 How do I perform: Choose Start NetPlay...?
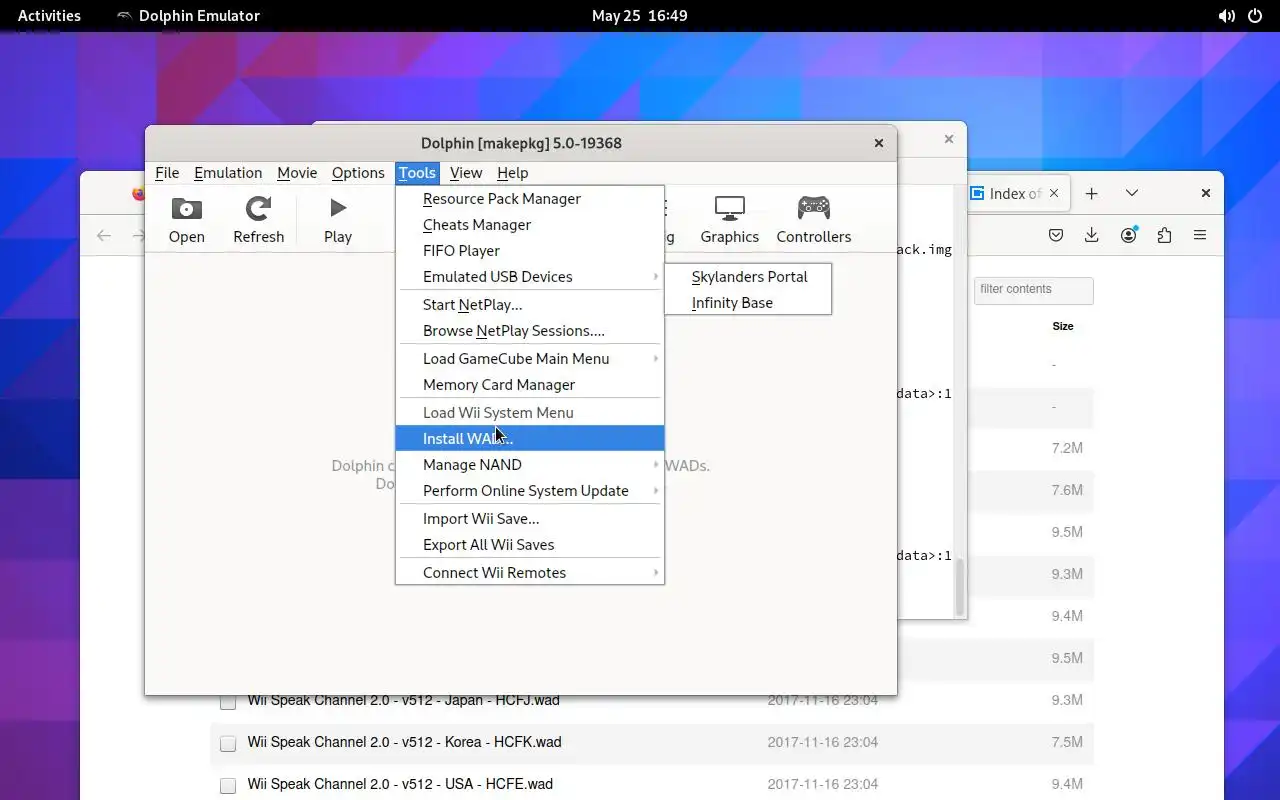coord(530,304)
